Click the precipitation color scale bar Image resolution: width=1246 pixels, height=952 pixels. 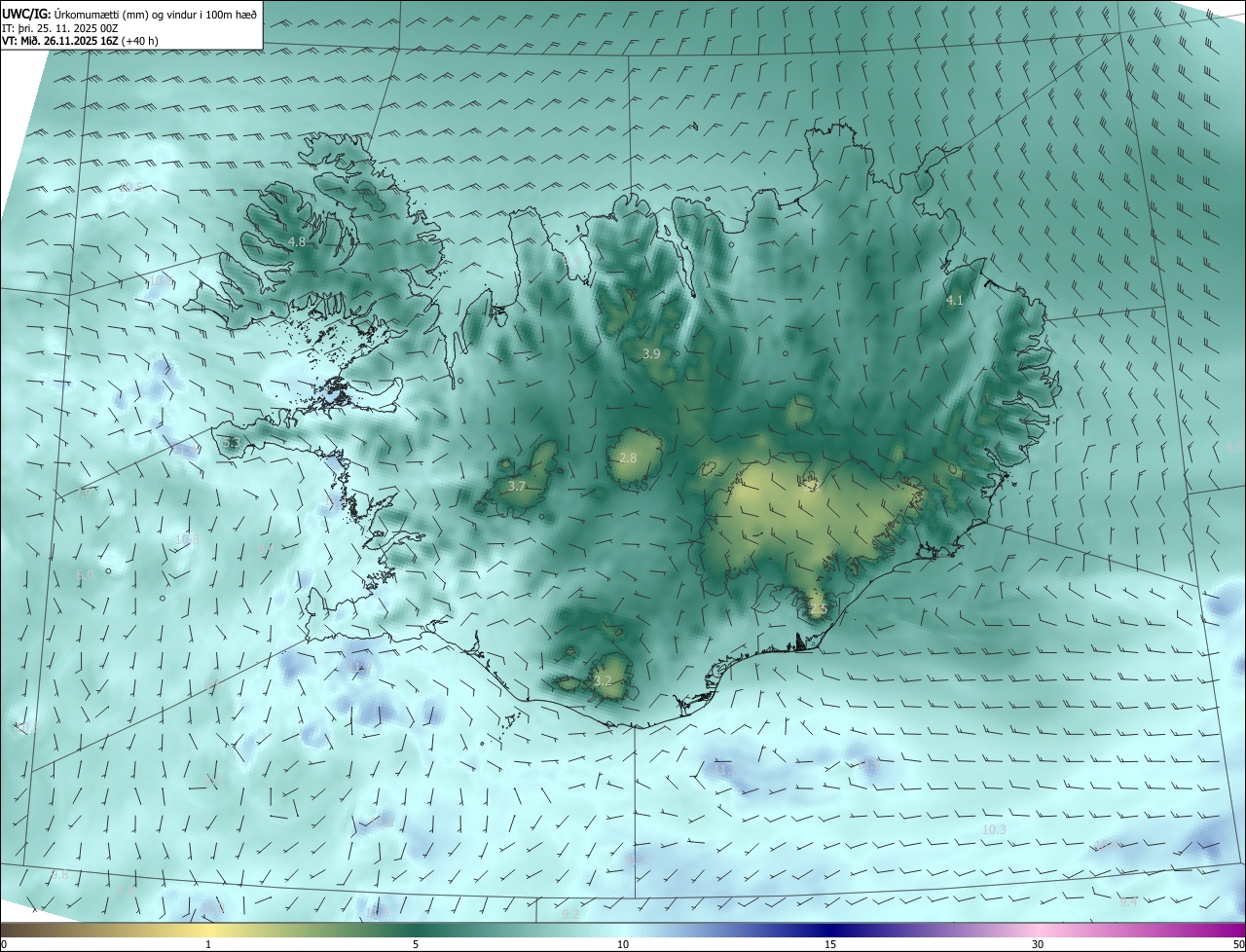coord(623,930)
